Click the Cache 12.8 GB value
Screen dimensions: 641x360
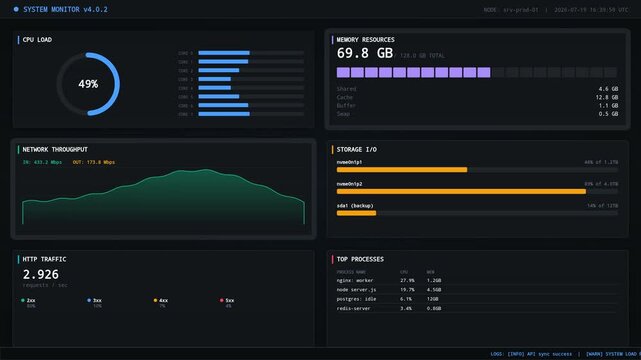(607, 97)
